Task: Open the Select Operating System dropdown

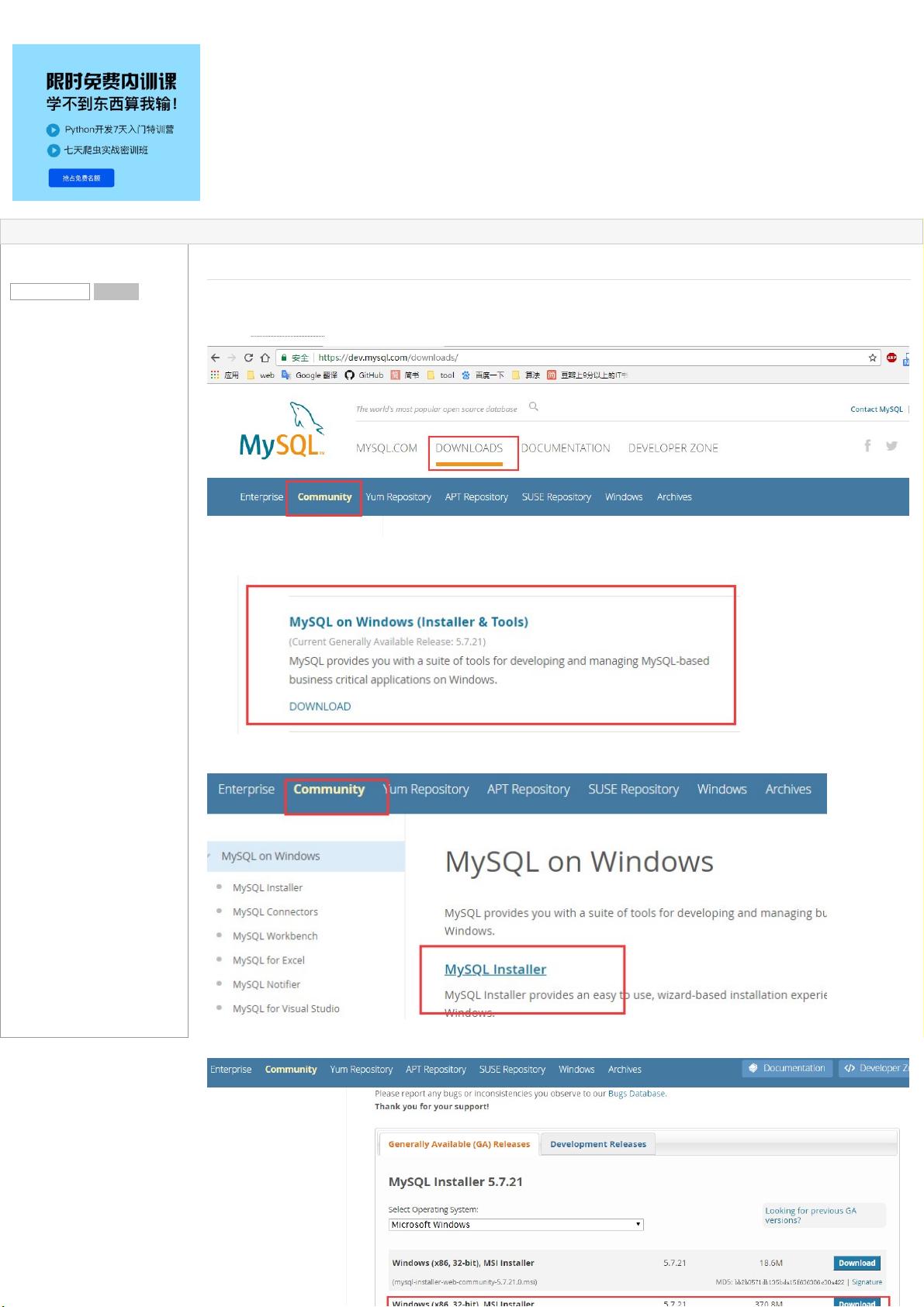Action: pos(515,1225)
